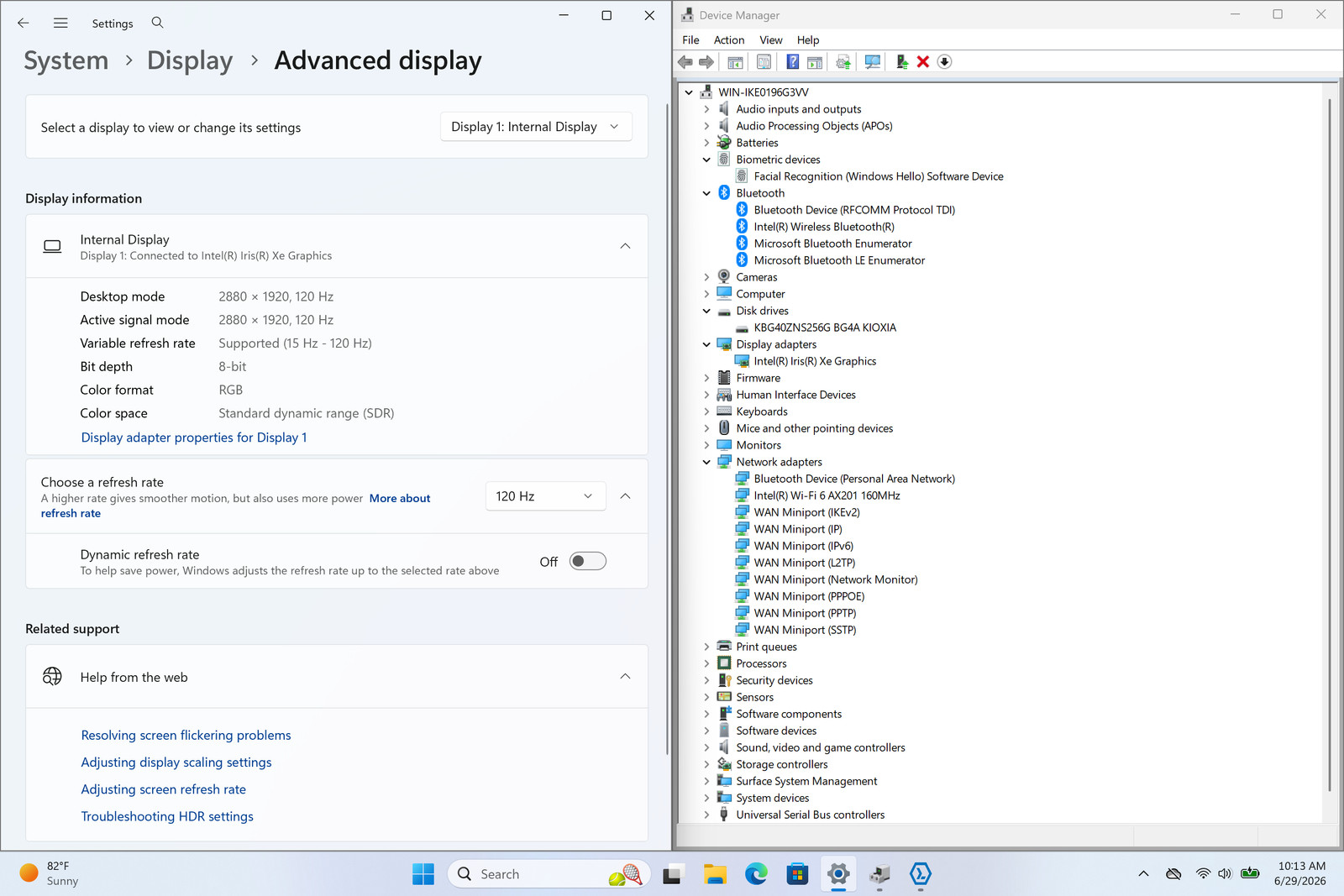Open the View menu in Device Manager

[x=770, y=40]
